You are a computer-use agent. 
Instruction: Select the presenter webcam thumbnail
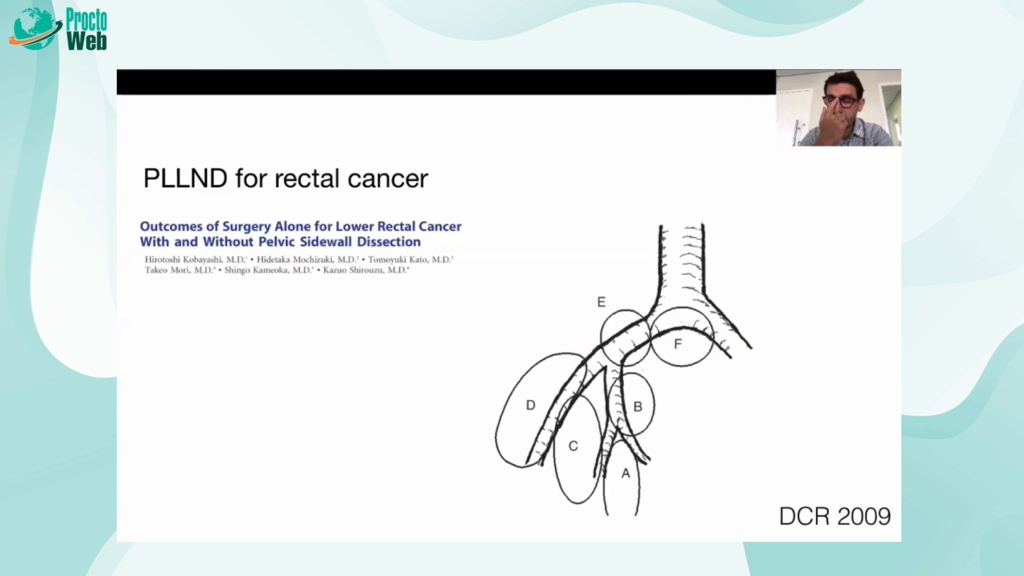coord(838,108)
